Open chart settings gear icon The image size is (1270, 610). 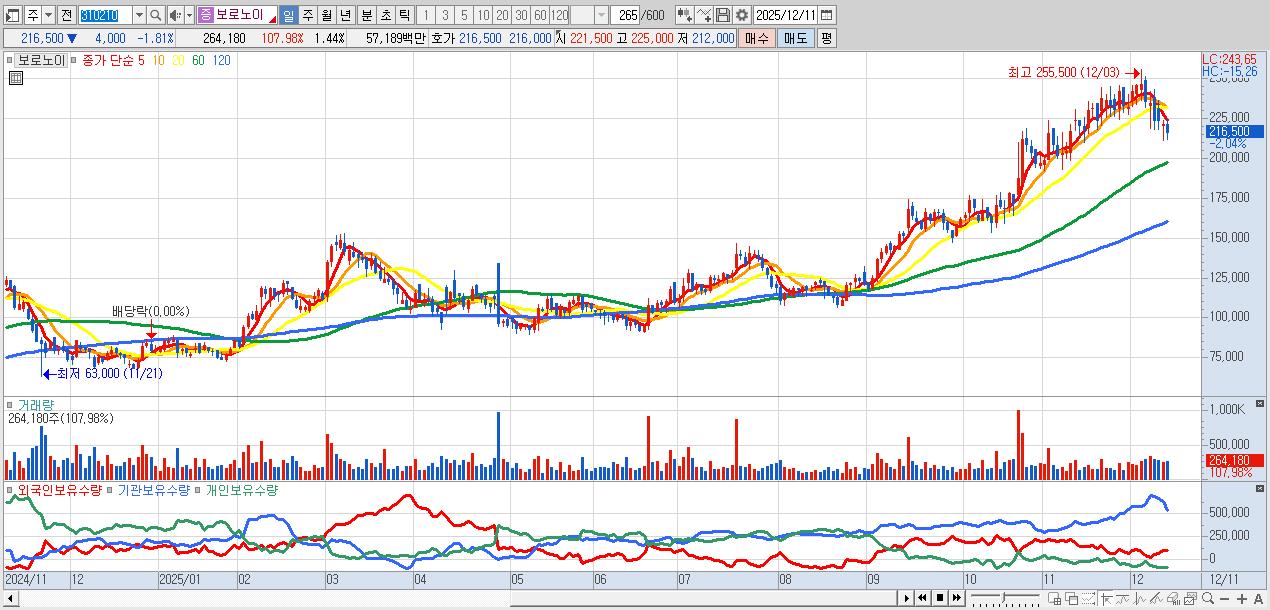point(742,15)
